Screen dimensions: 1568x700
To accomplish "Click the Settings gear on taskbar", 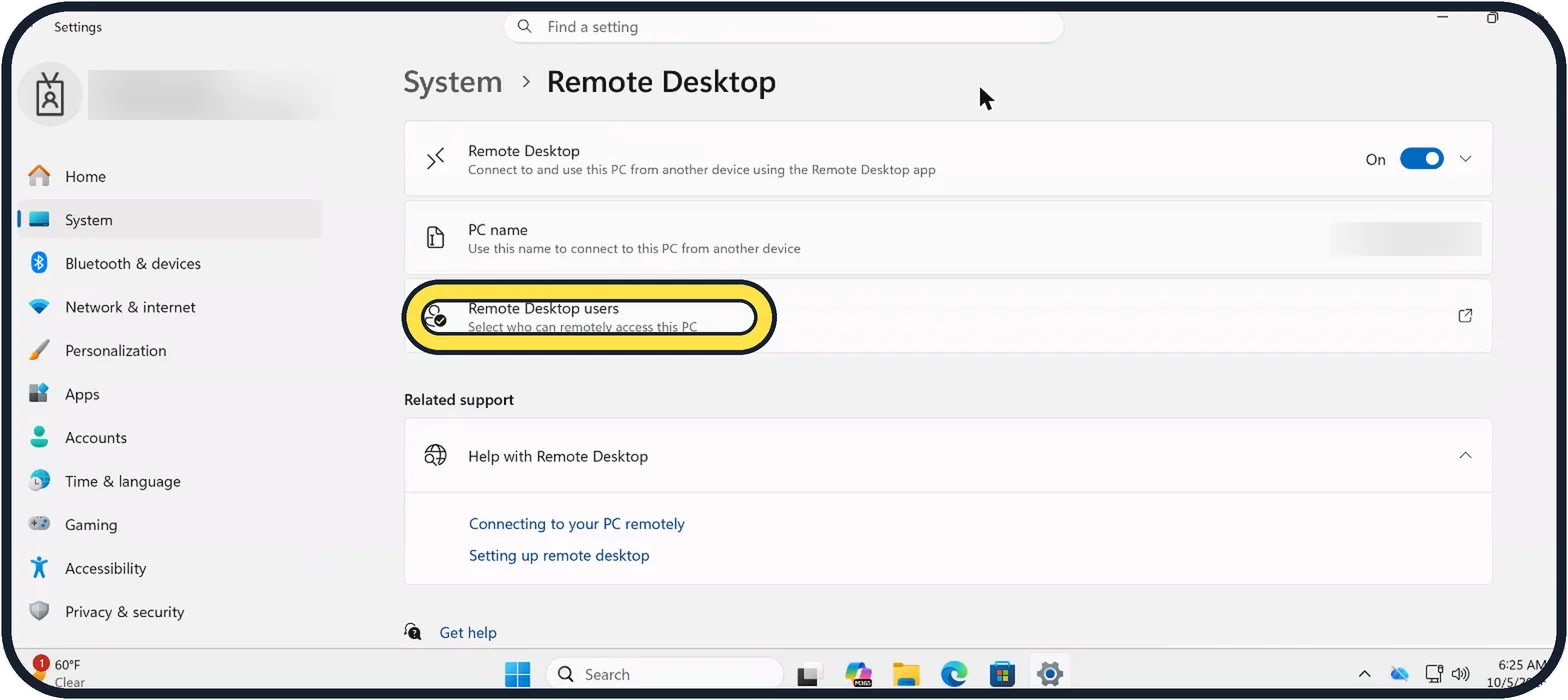I will pyautogui.click(x=1049, y=674).
